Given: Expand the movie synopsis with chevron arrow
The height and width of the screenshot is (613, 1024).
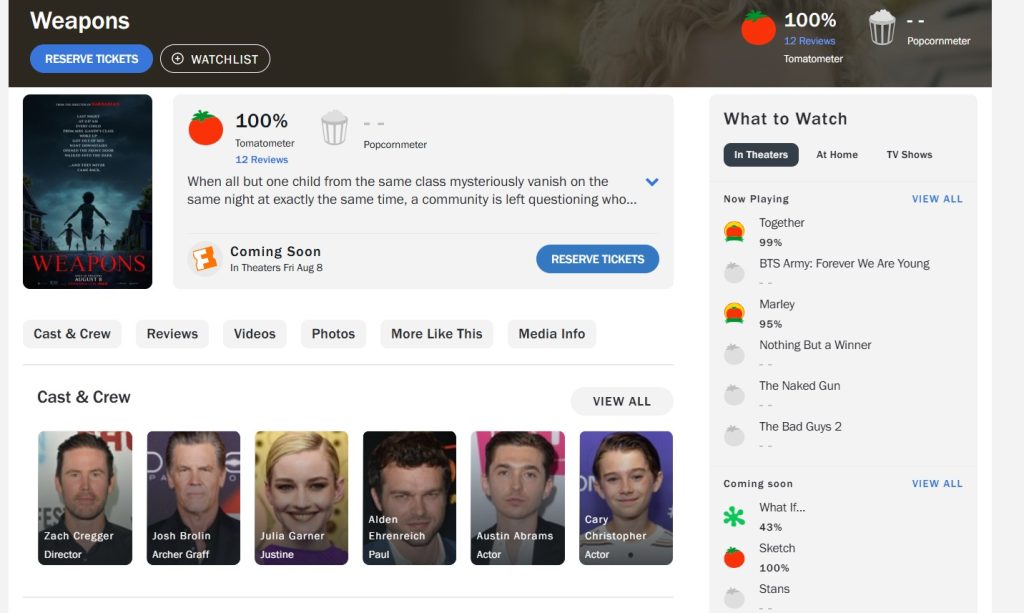Looking at the screenshot, I should click(x=652, y=182).
